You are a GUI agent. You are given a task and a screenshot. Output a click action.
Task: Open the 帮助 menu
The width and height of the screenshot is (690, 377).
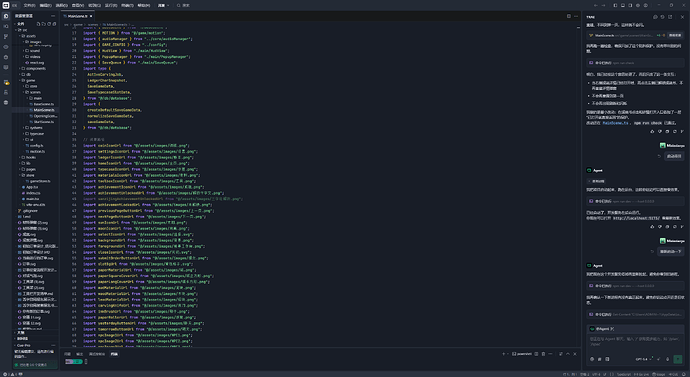(x=144, y=5)
